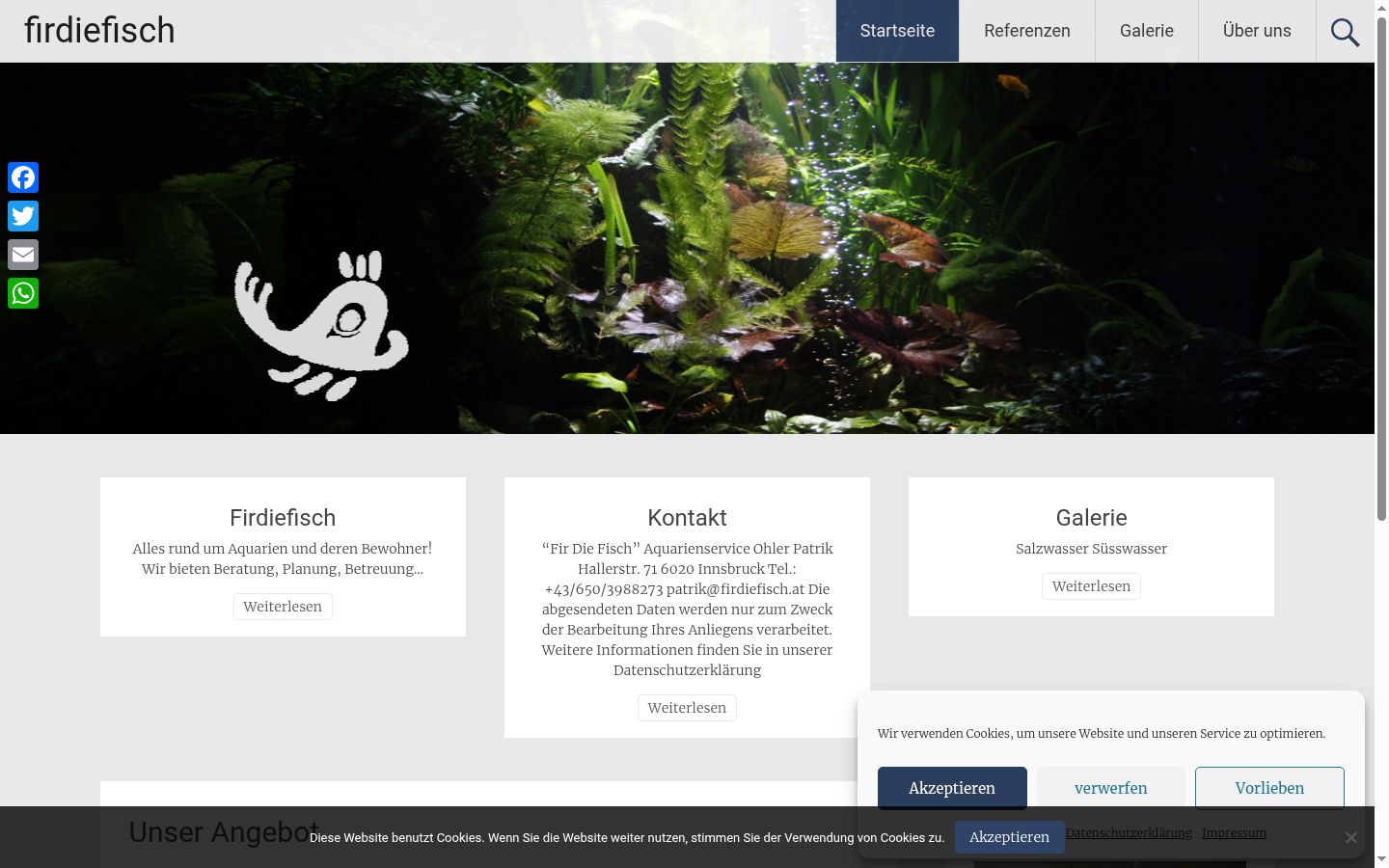Click Akzeptieren in cookie popup

[952, 788]
